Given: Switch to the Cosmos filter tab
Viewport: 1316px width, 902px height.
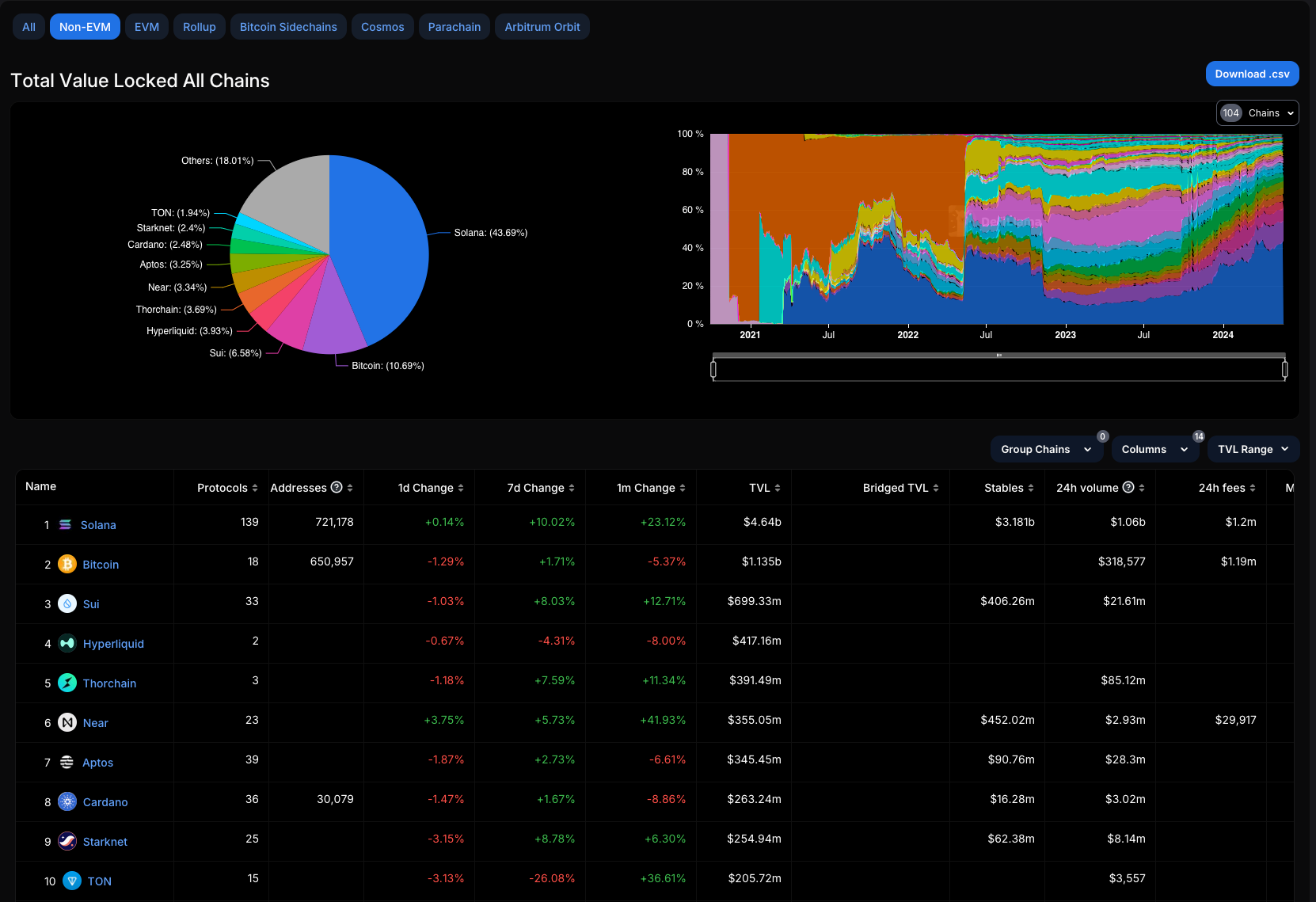Looking at the screenshot, I should [382, 27].
